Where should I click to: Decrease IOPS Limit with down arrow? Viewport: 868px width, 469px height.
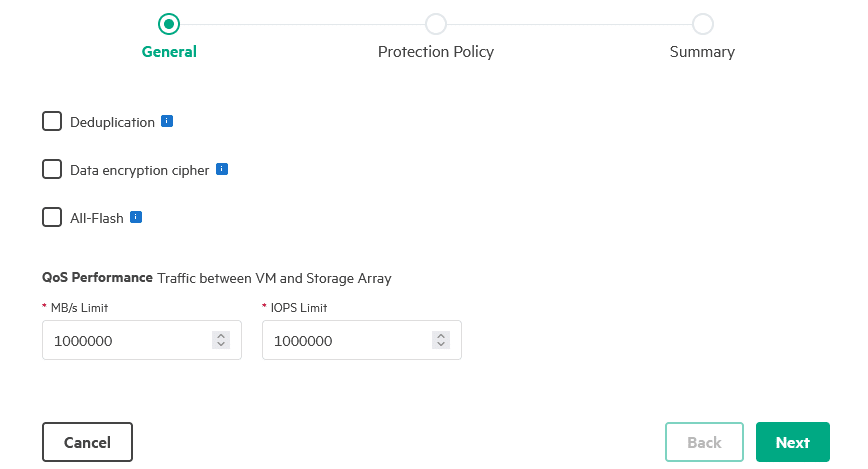[x=441, y=344]
